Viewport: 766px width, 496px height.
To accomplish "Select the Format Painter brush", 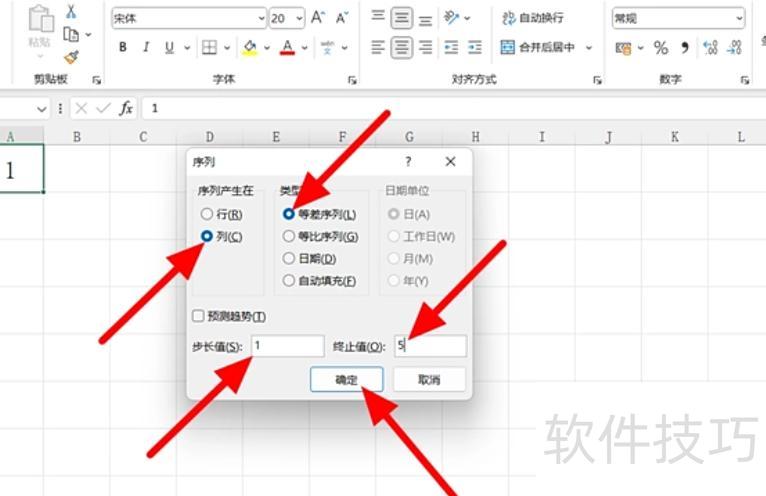I will tap(71, 58).
